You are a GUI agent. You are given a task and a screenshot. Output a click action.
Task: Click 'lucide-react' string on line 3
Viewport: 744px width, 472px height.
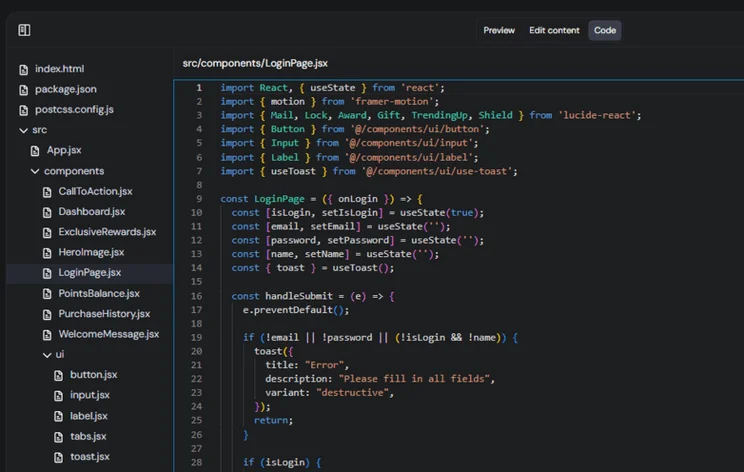596,115
